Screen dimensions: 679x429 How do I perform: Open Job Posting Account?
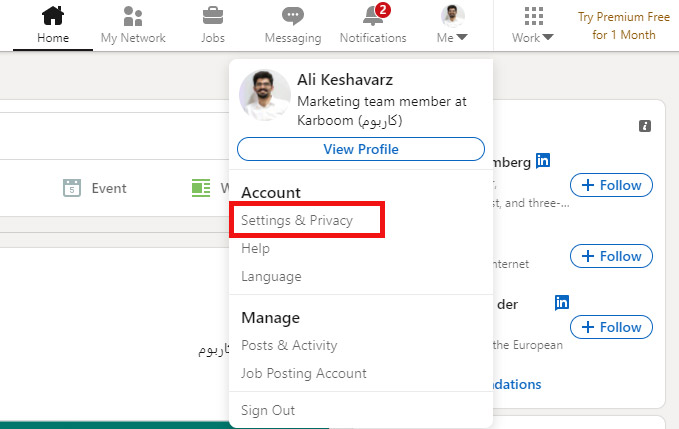tap(304, 373)
